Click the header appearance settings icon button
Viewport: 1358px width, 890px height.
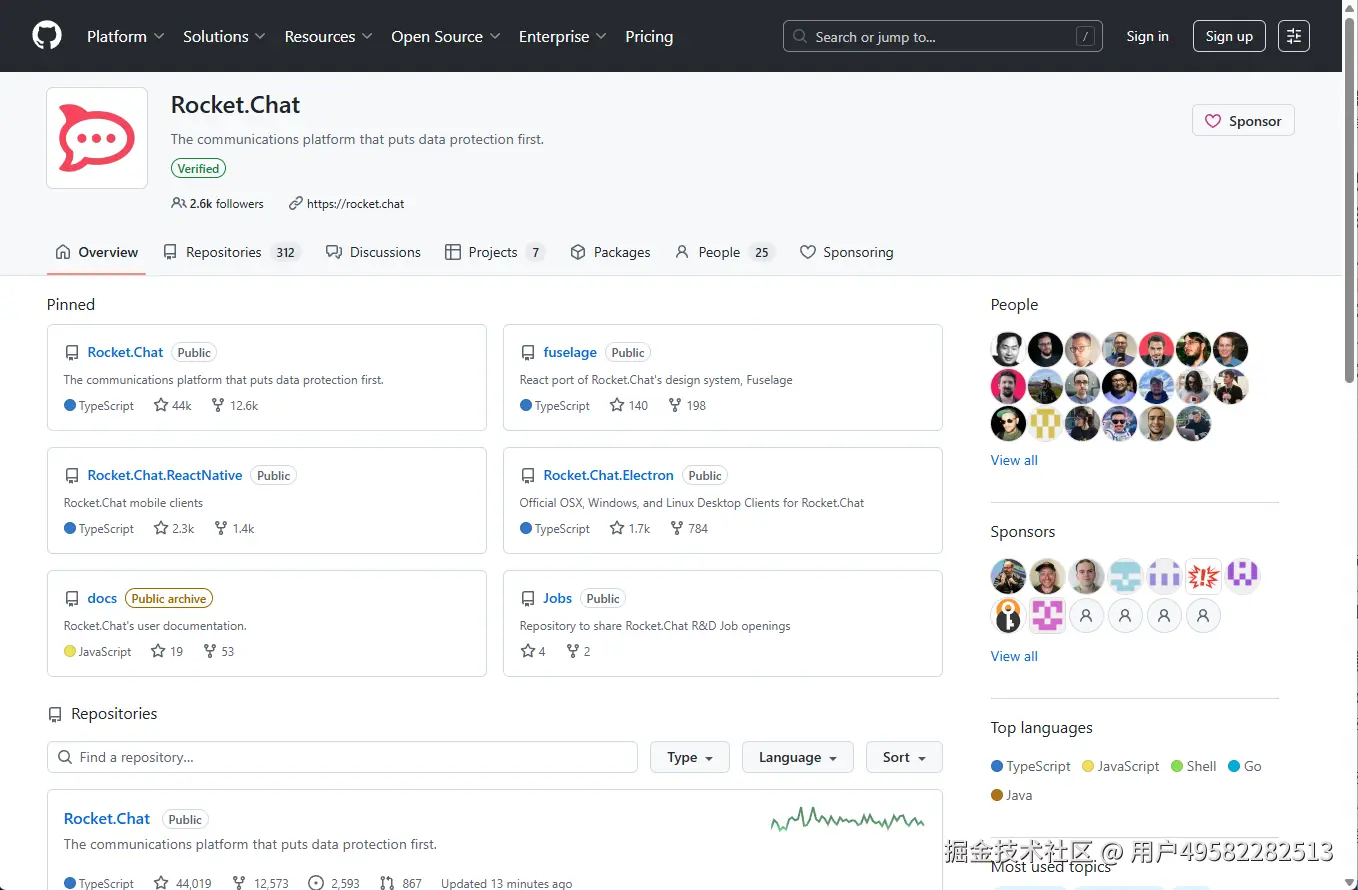(1294, 36)
